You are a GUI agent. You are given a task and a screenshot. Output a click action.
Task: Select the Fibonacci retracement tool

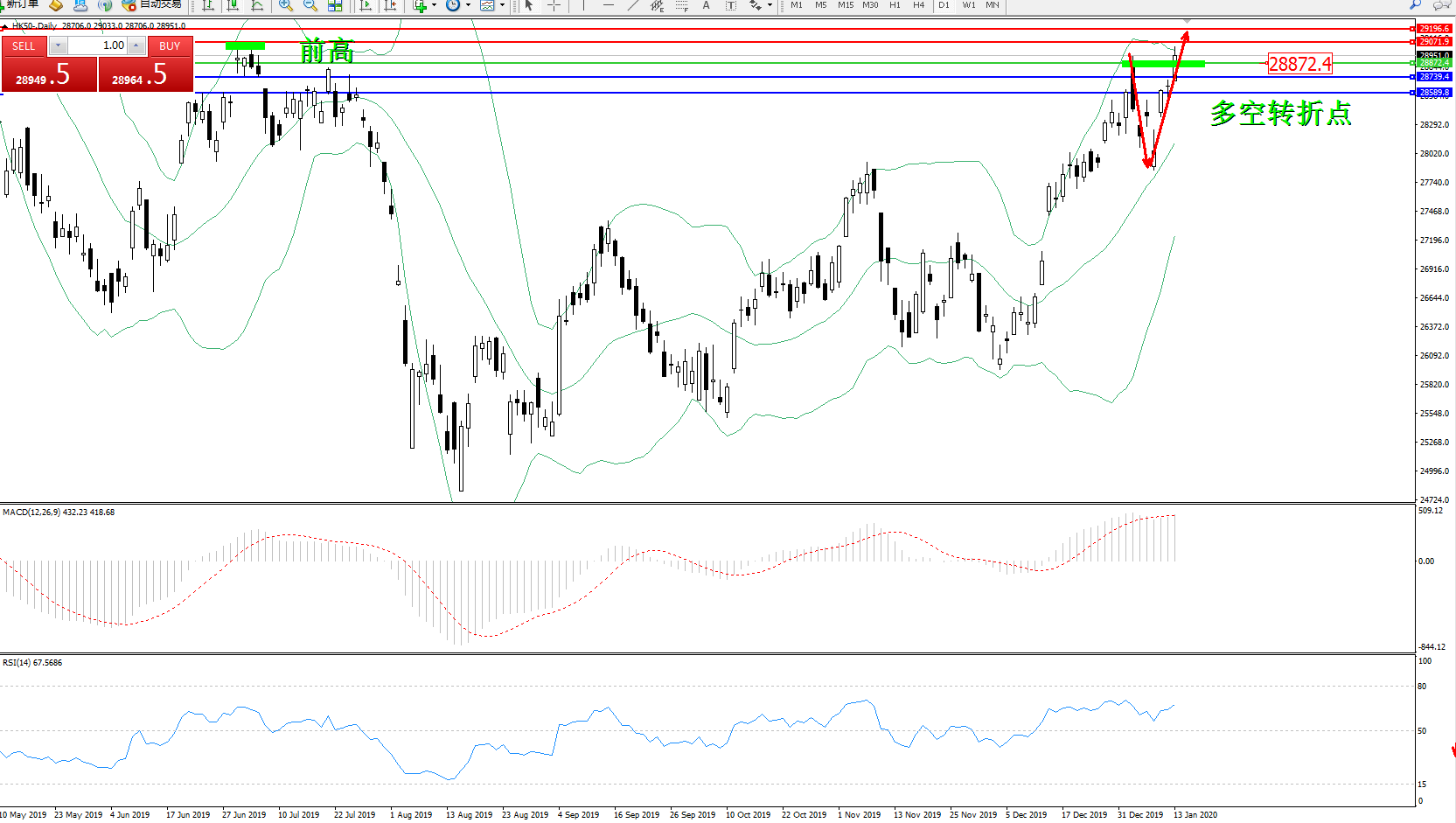(682, 5)
